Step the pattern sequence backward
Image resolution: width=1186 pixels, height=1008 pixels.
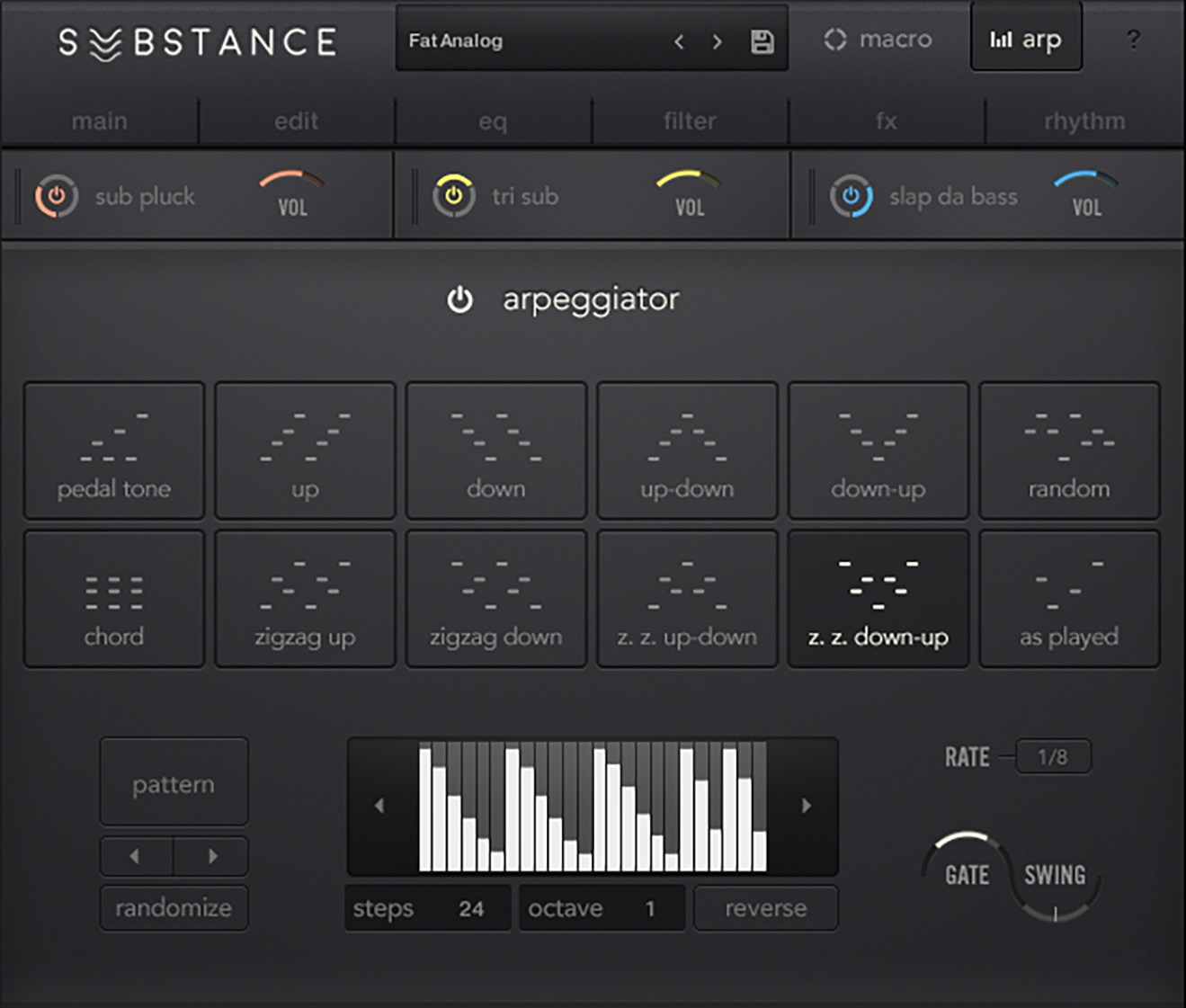coord(135,856)
